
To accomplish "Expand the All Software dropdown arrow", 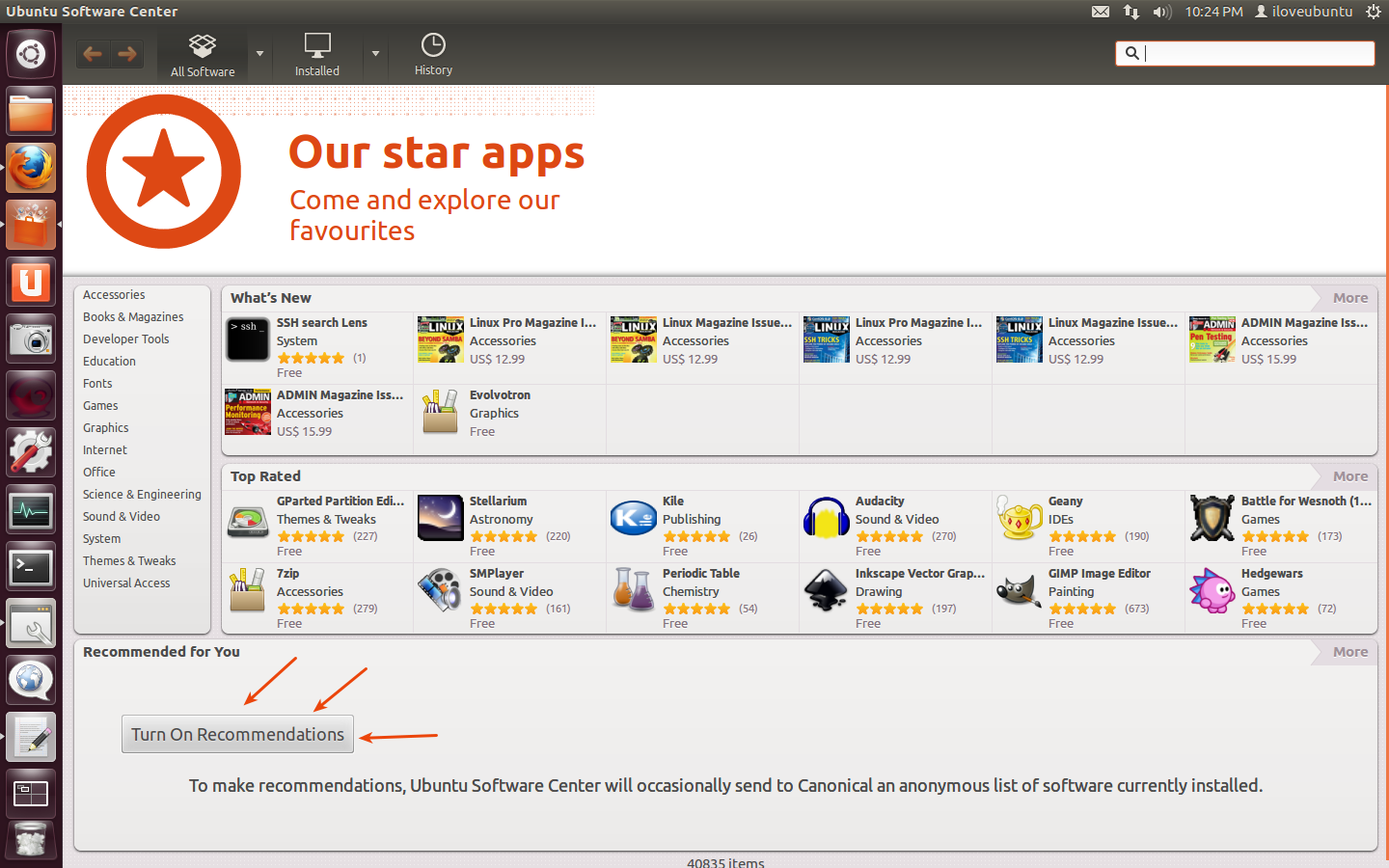I will [259, 54].
